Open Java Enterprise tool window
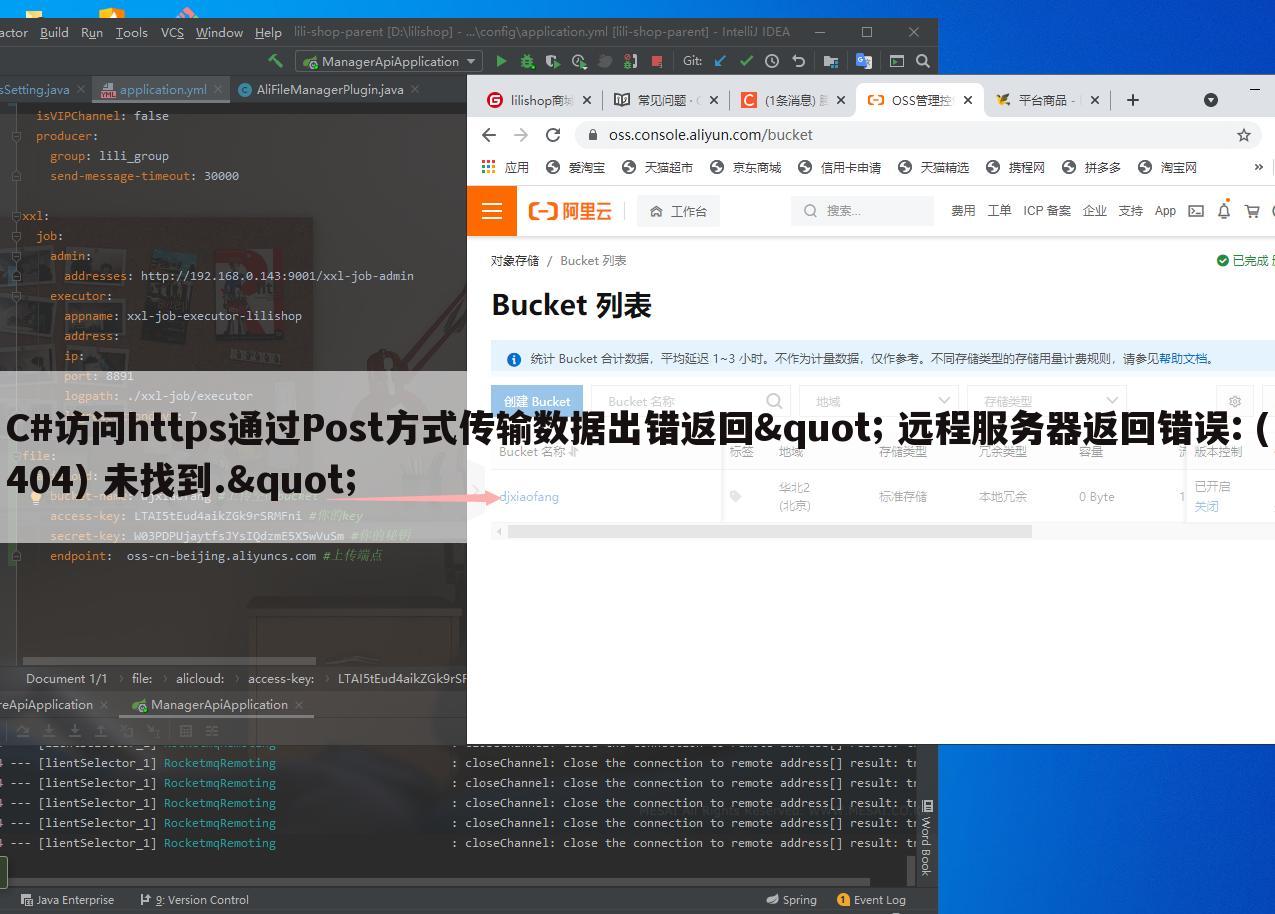Viewport: 1275px width, 914px height. pyautogui.click(x=67, y=900)
